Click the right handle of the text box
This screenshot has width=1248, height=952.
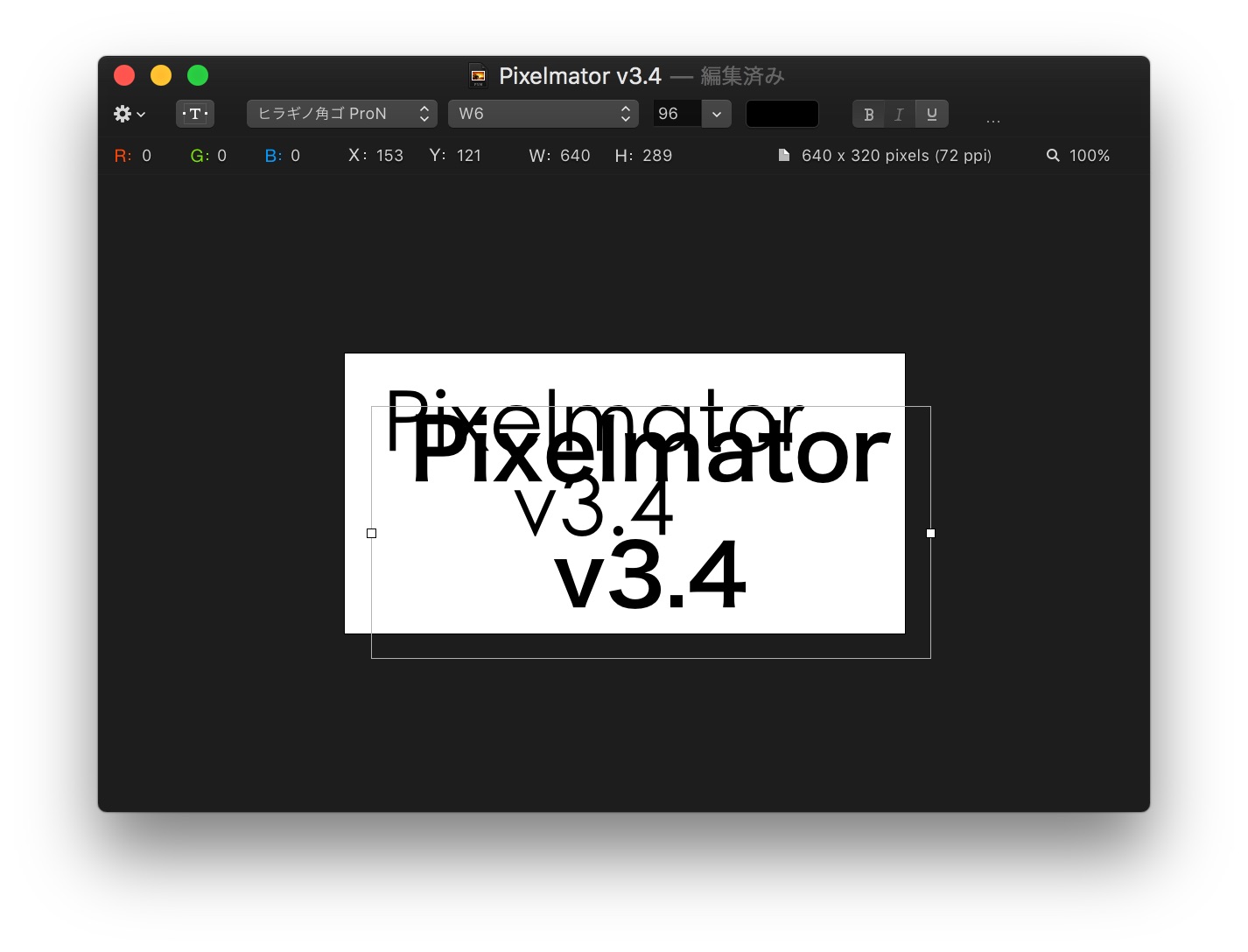(x=930, y=533)
